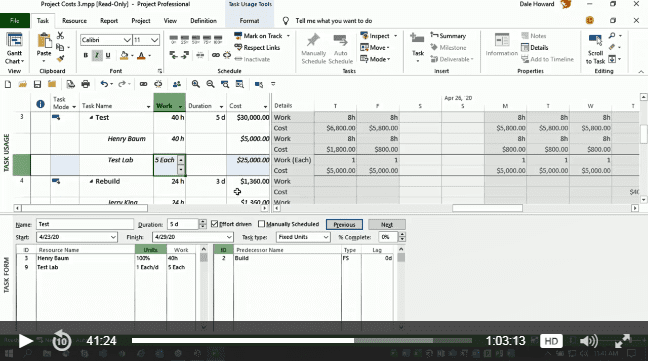Click the video progress bar
648x361 pixels.
pos(302,341)
